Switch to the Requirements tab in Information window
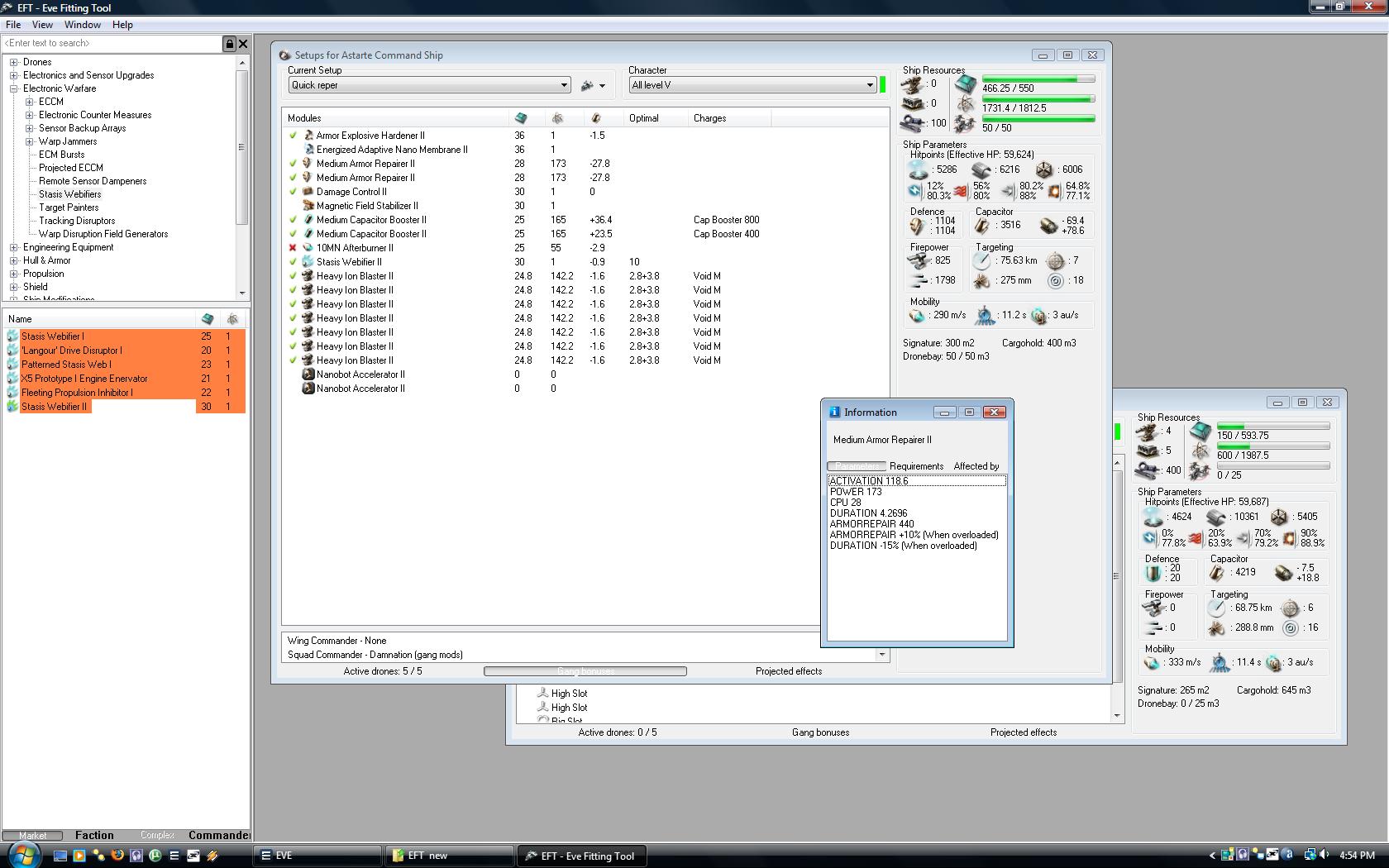This screenshot has height=868, width=1389. coord(916,466)
